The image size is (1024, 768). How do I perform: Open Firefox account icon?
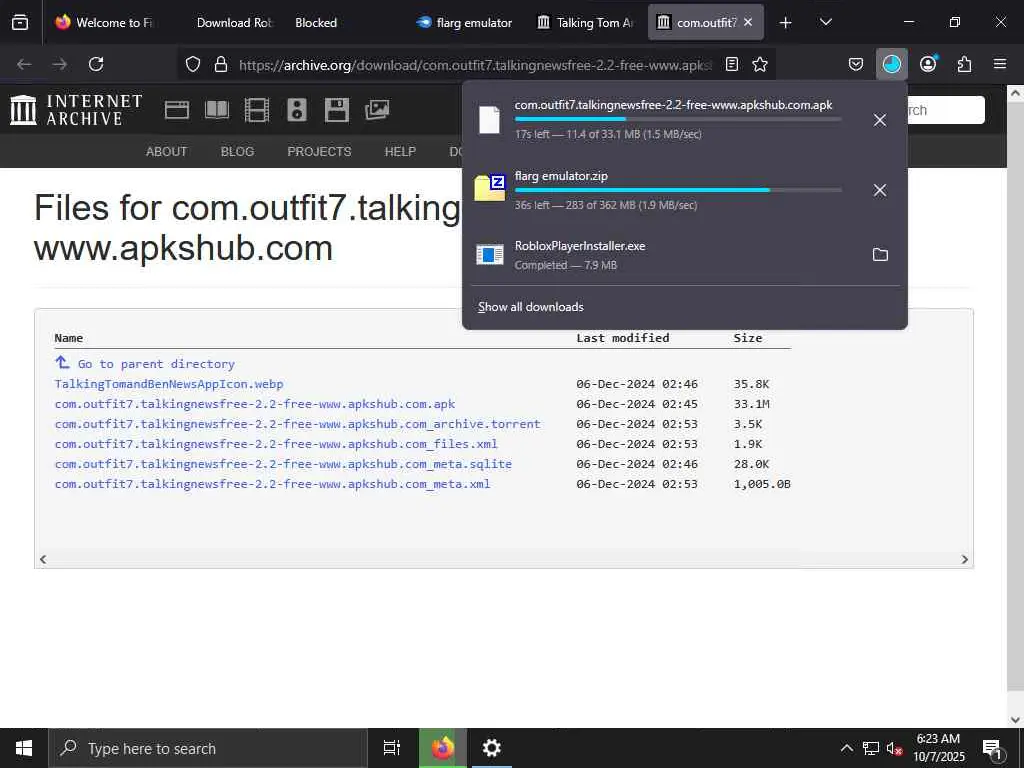point(928,64)
